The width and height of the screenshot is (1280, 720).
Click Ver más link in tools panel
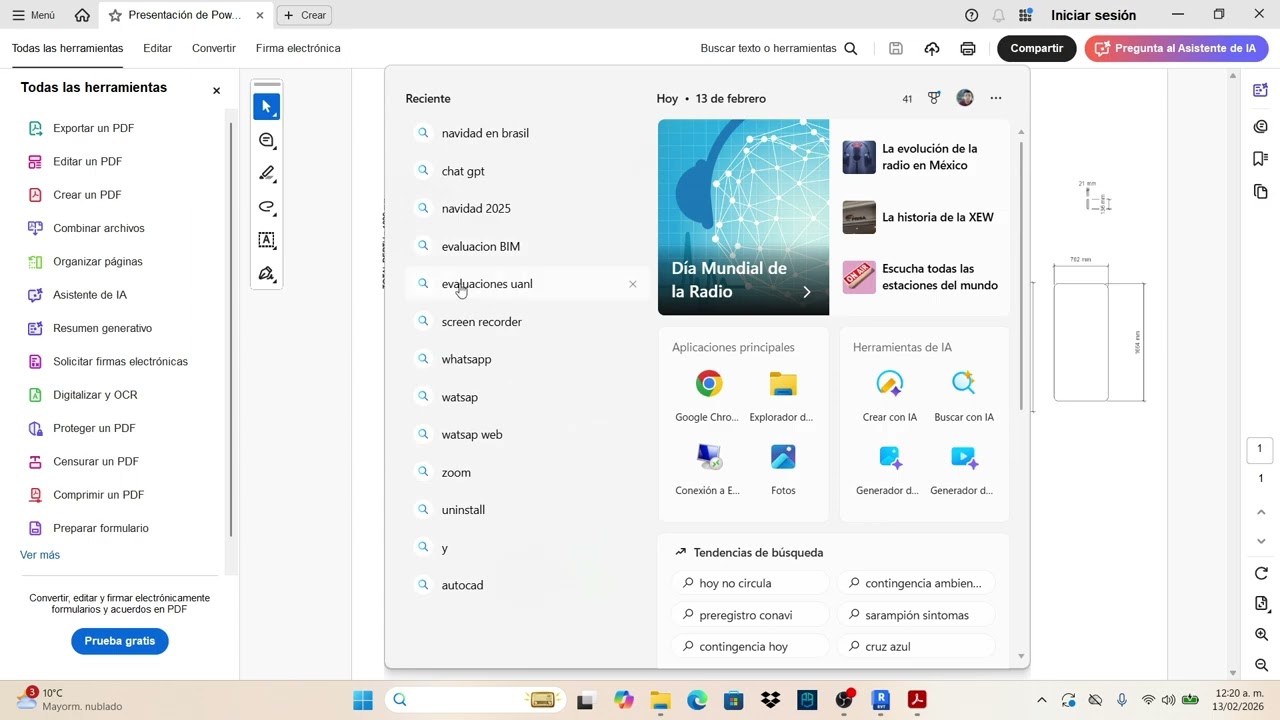click(40, 555)
